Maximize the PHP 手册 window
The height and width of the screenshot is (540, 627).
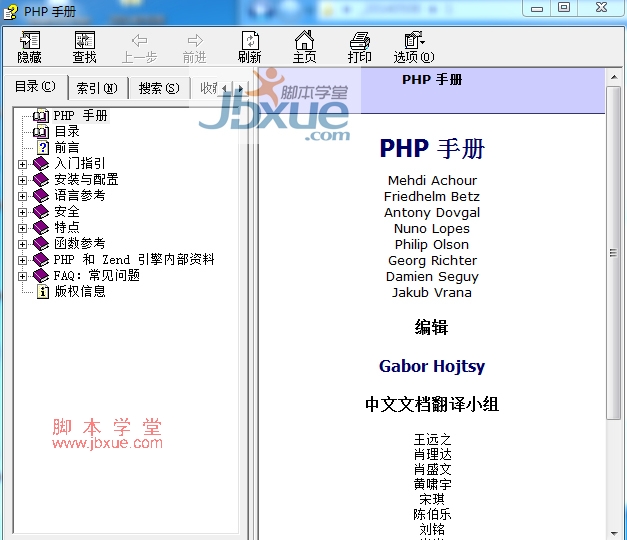tap(564, 7)
